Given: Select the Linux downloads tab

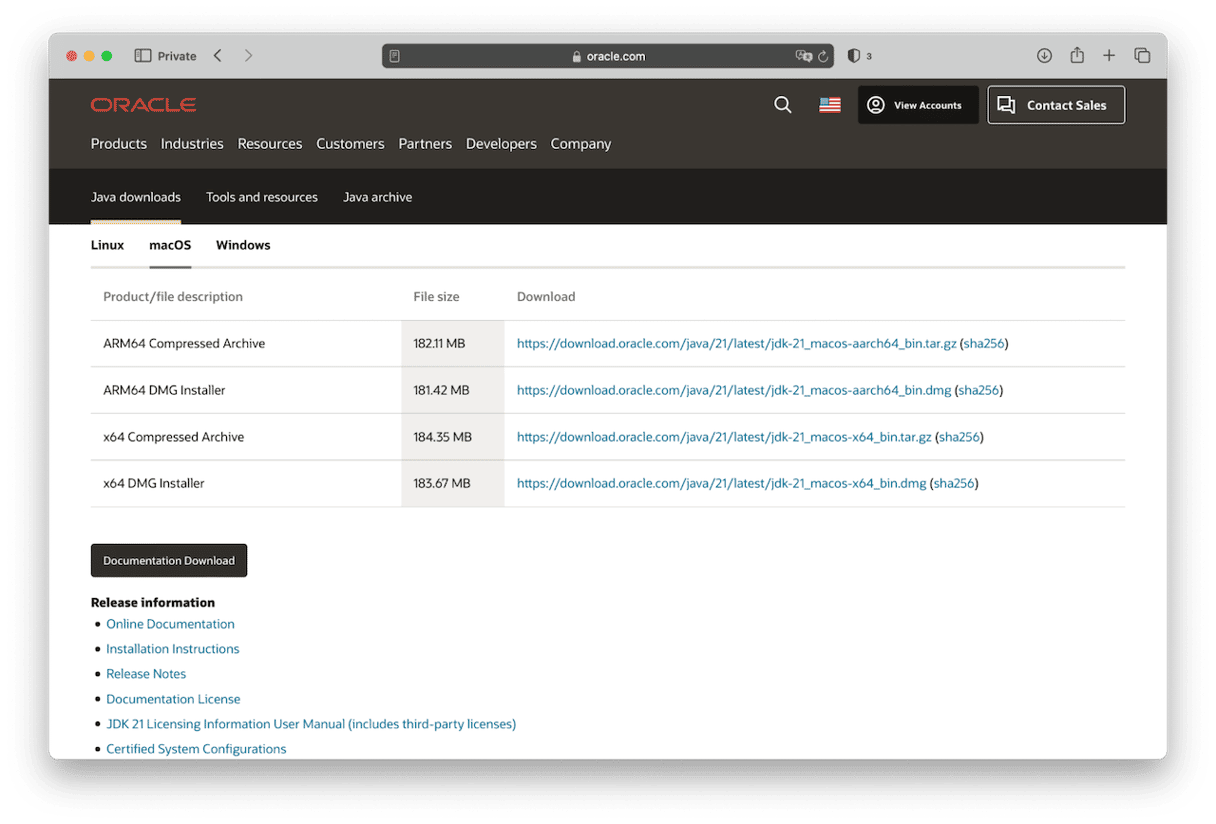Looking at the screenshot, I should [107, 245].
